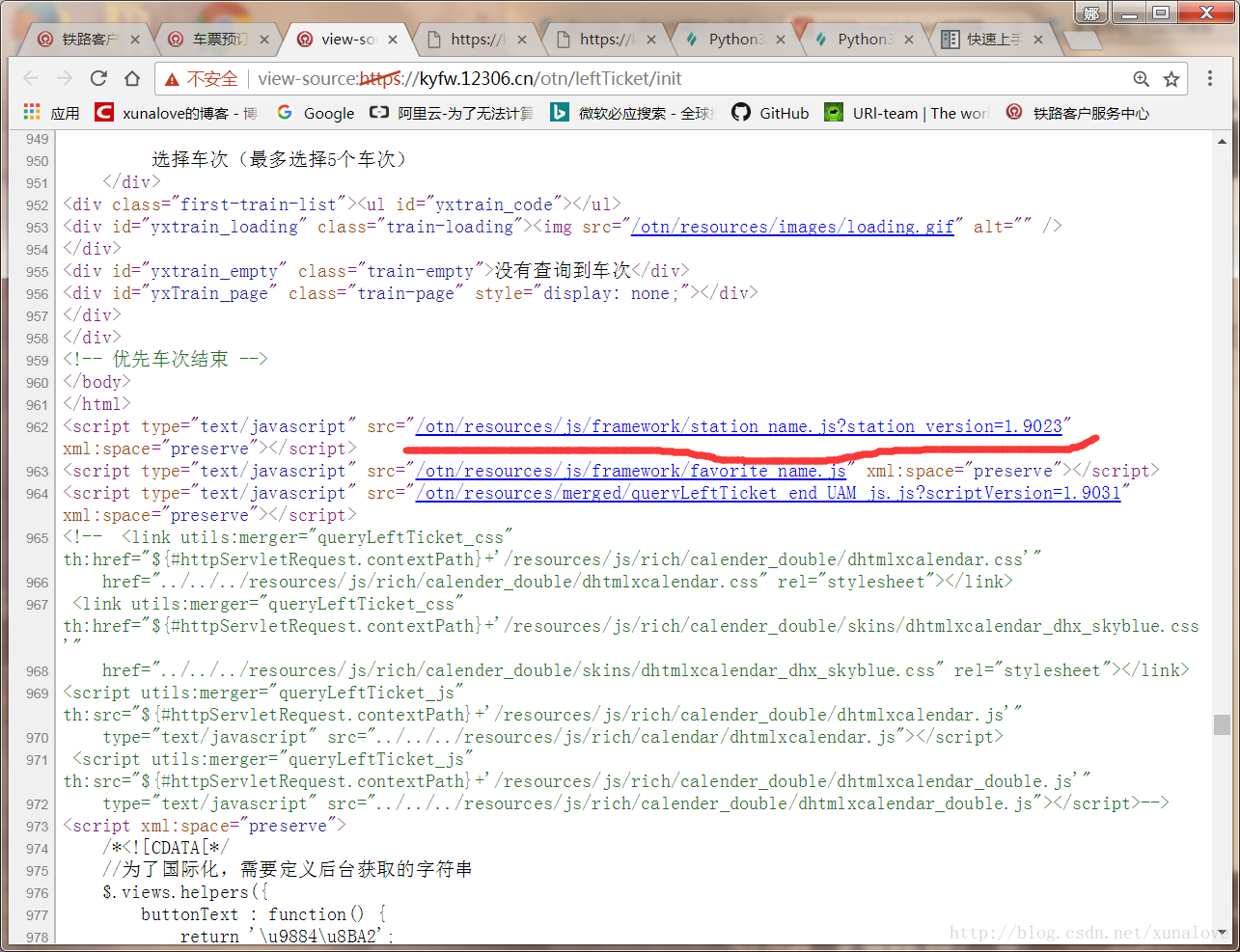Click the 不安全 security warning icon
1240x952 pixels.
tap(172, 79)
